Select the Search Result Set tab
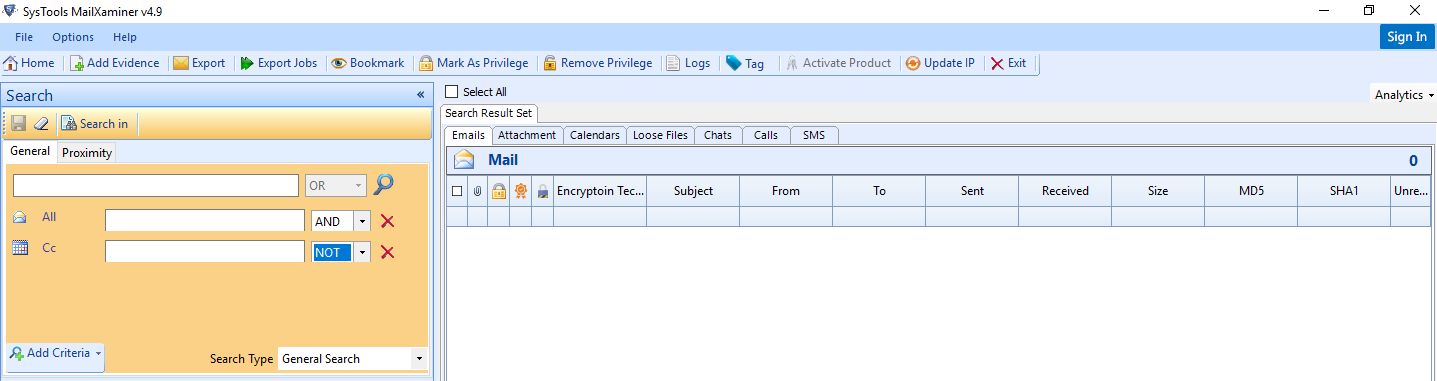This screenshot has height=381, width=1437. (x=489, y=113)
